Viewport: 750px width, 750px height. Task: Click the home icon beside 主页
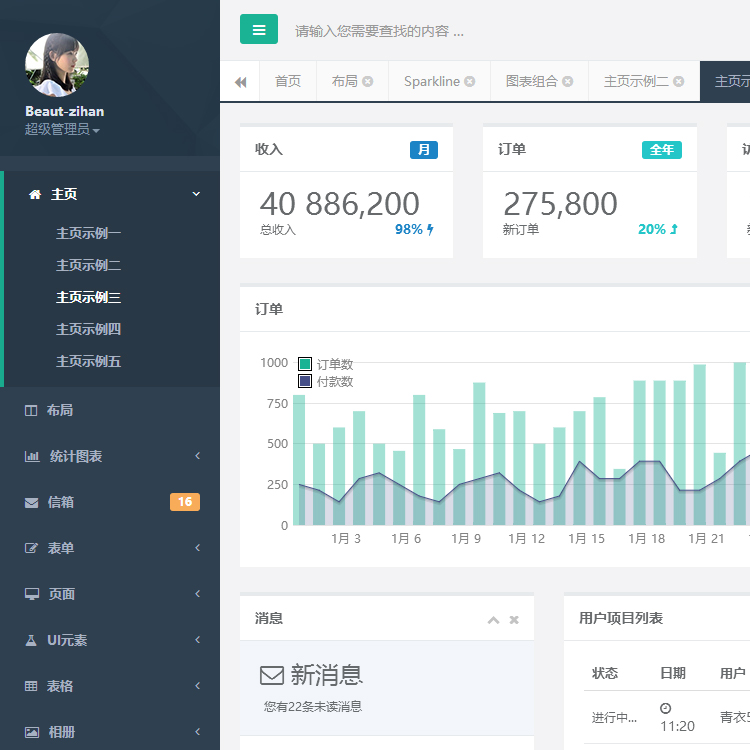pos(35,194)
